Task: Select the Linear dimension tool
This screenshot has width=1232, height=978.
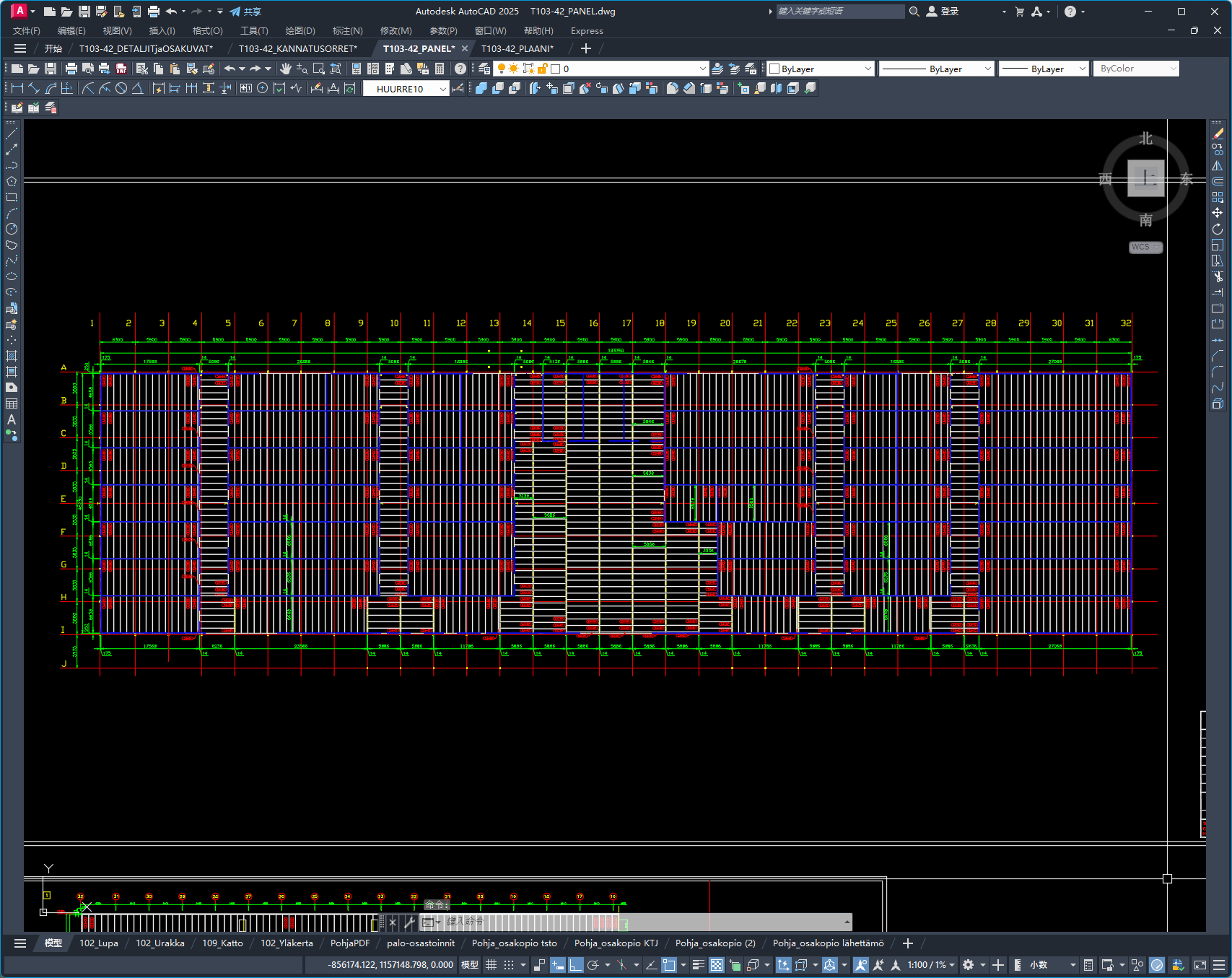Action: coord(17,88)
